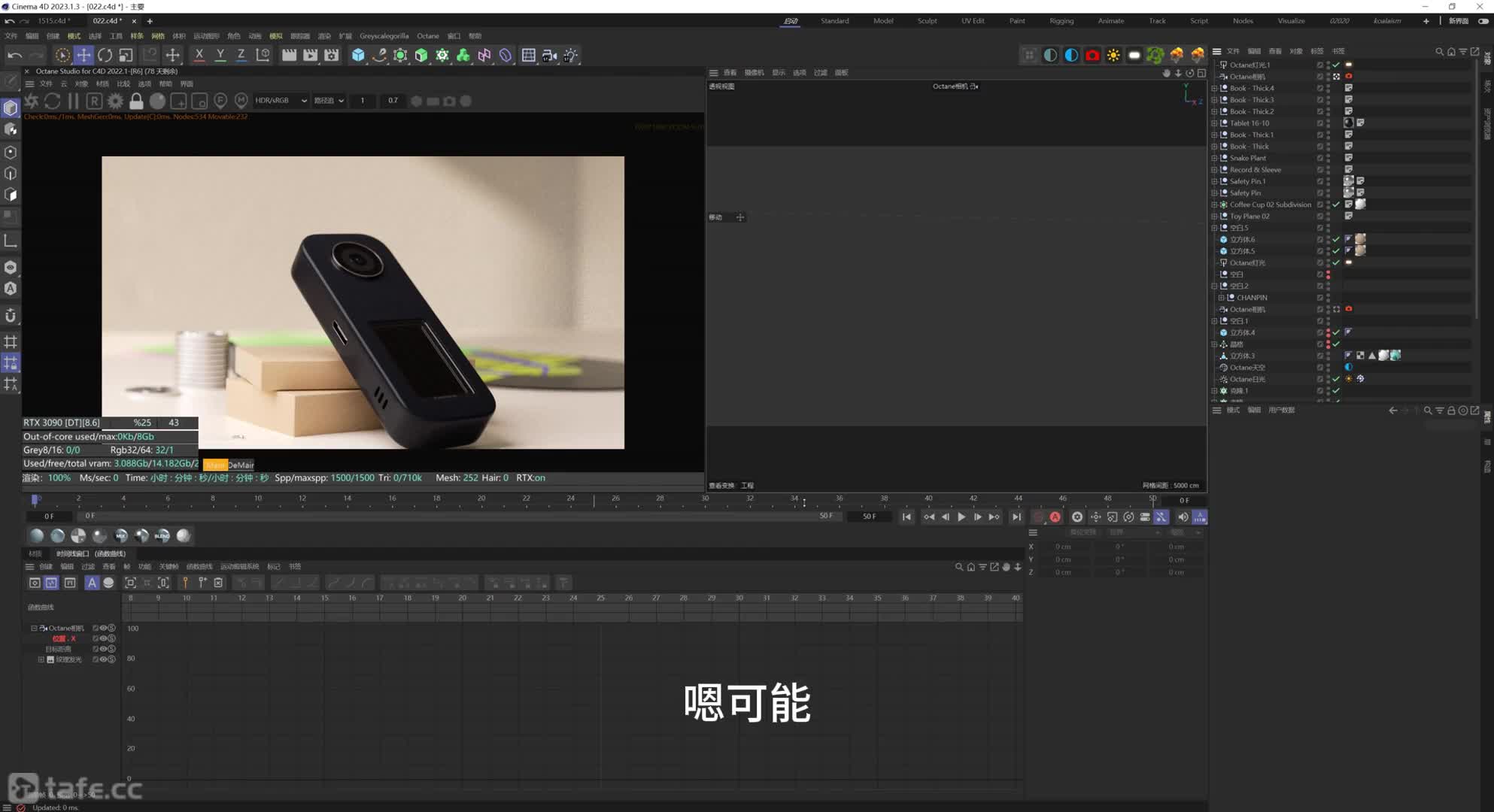
Task: Open Edit Render Settings clapperboard gear
Action: coord(331,55)
